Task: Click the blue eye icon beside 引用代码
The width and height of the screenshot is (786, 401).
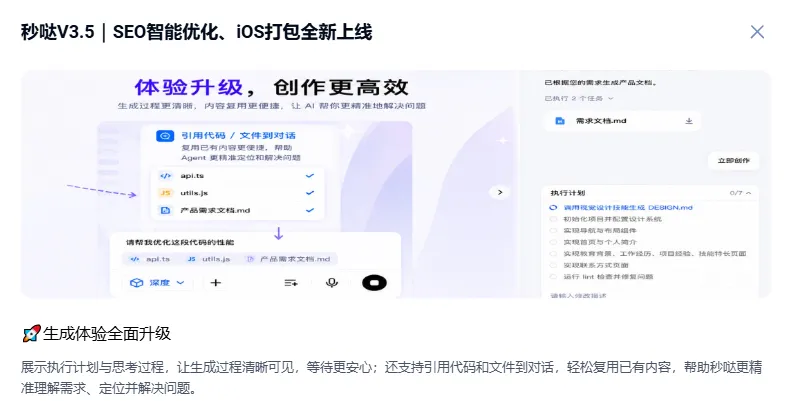Action: pyautogui.click(x=165, y=136)
